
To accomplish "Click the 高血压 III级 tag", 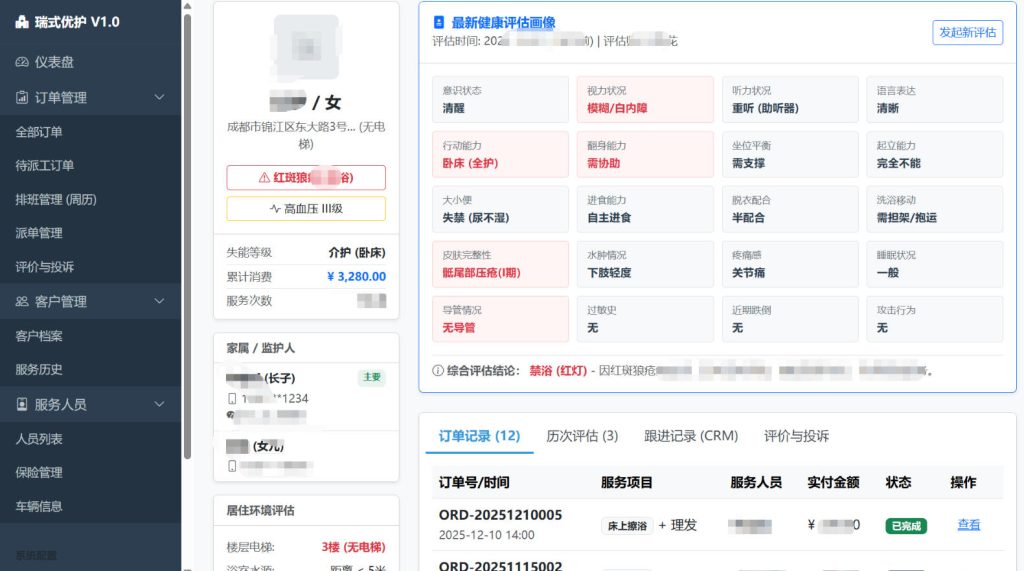I will 306,208.
